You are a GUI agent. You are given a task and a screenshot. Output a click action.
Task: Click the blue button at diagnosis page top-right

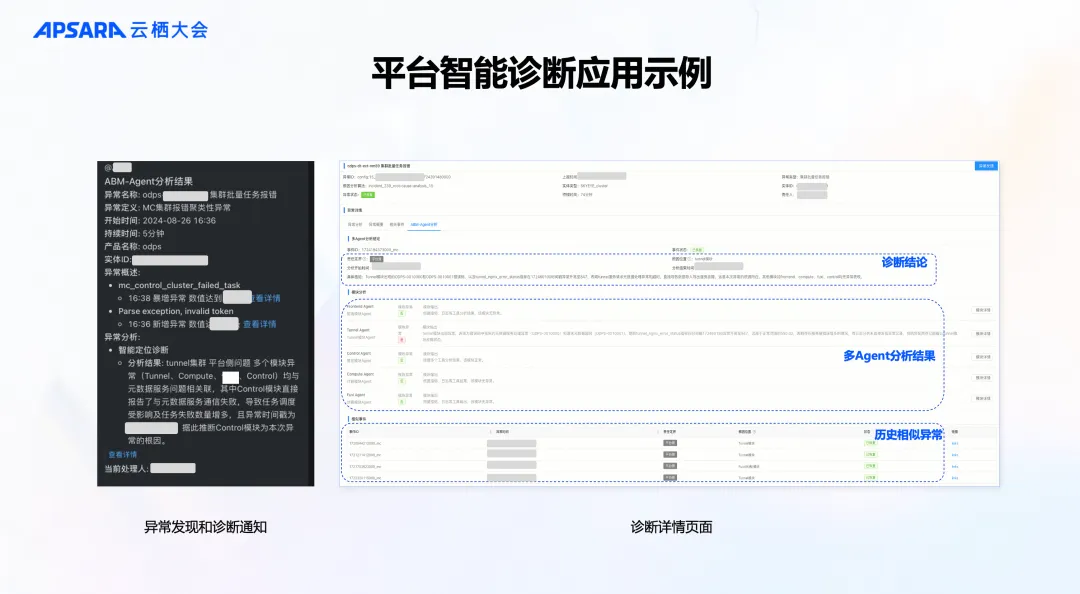[986, 166]
